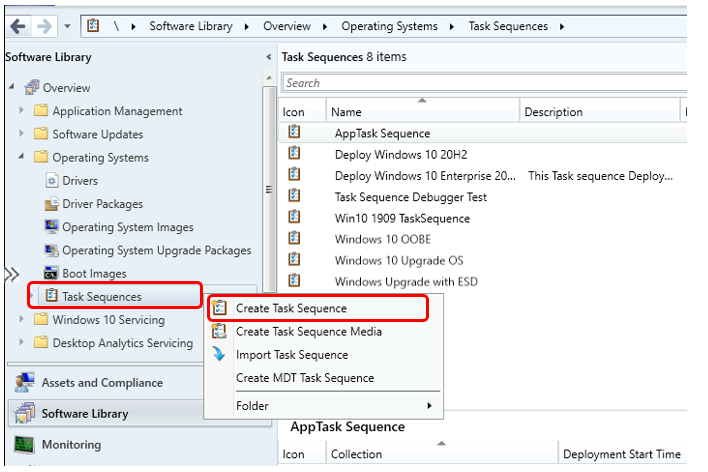Select Software Library in the breadcrumb

tap(191, 26)
